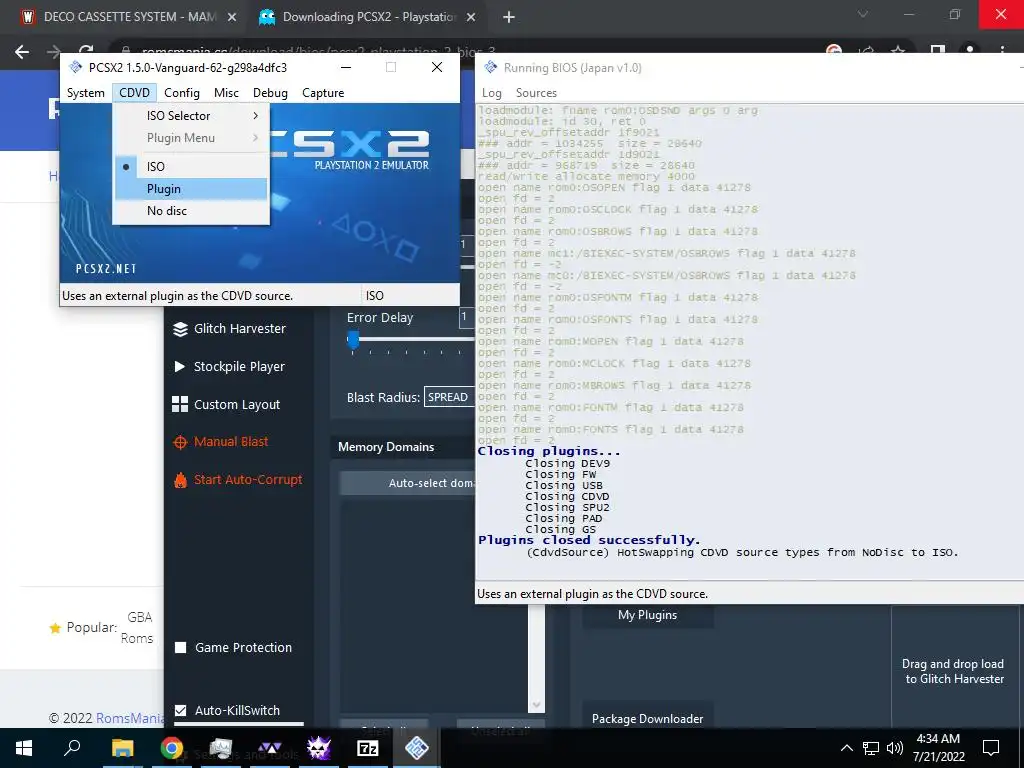The height and width of the screenshot is (768, 1024).
Task: Click the Custom Layout grid icon
Action: coord(180,404)
